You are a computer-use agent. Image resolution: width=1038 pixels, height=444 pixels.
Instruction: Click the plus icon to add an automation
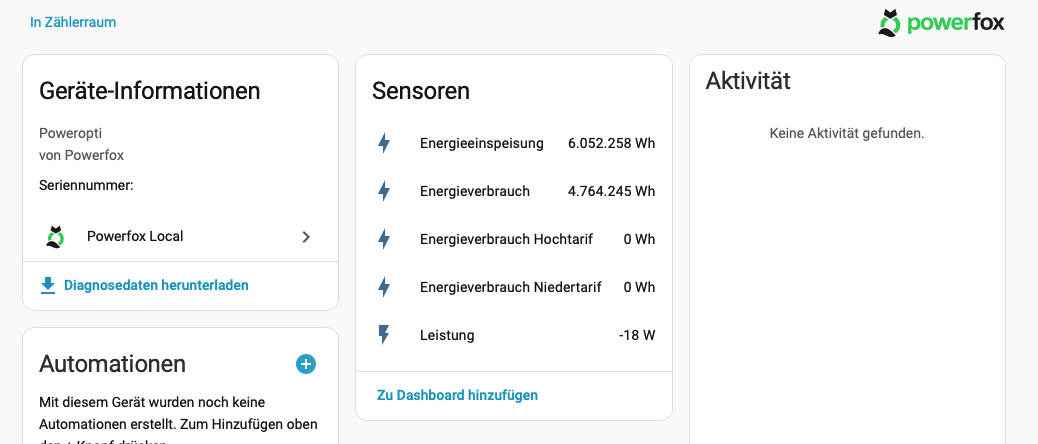[306, 364]
